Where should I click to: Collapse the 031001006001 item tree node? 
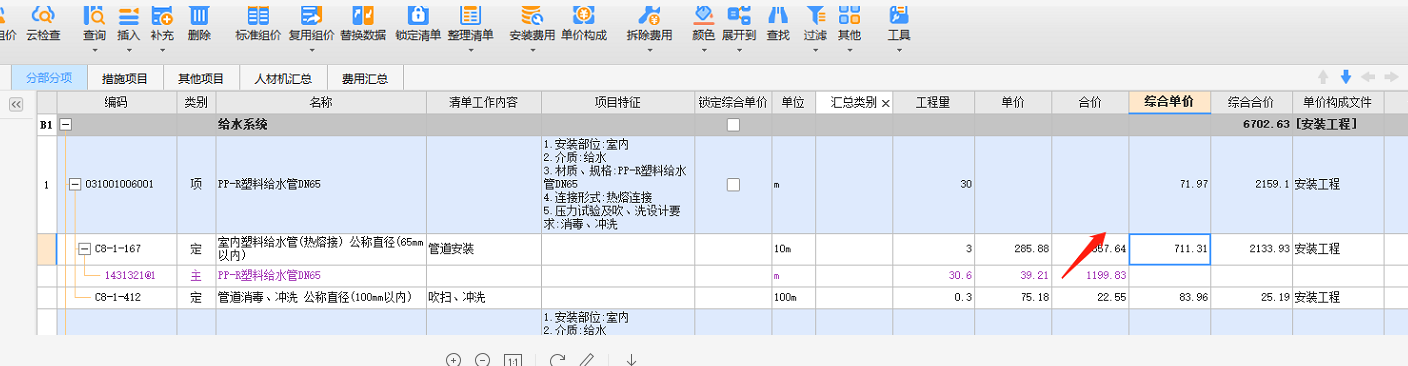click(x=75, y=185)
